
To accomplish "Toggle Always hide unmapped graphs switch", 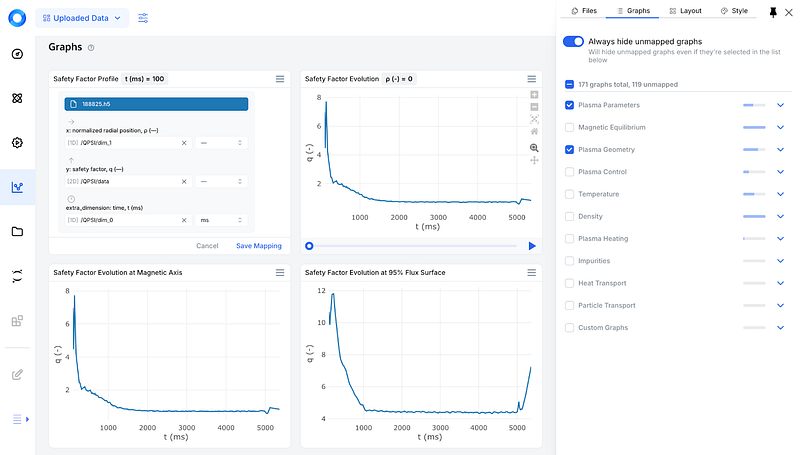I will (573, 41).
